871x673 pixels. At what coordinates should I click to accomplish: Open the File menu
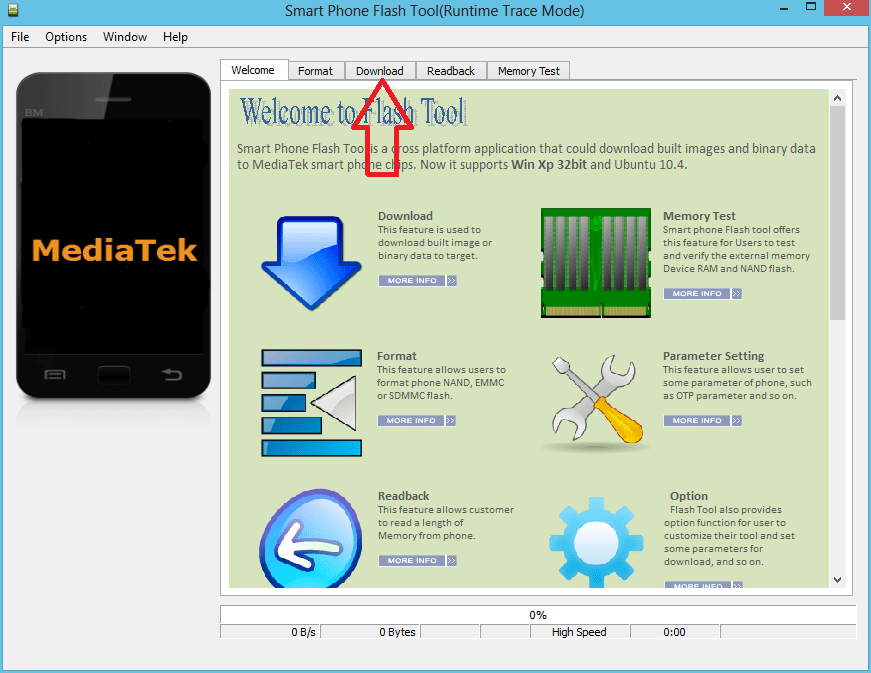click(20, 37)
